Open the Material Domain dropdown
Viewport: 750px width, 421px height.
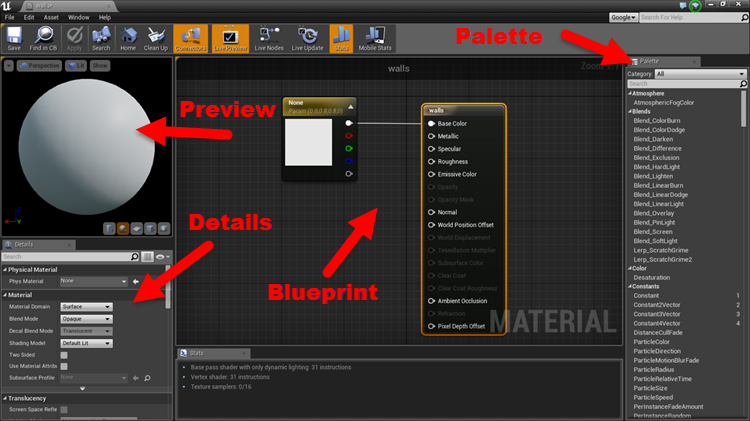(86, 307)
